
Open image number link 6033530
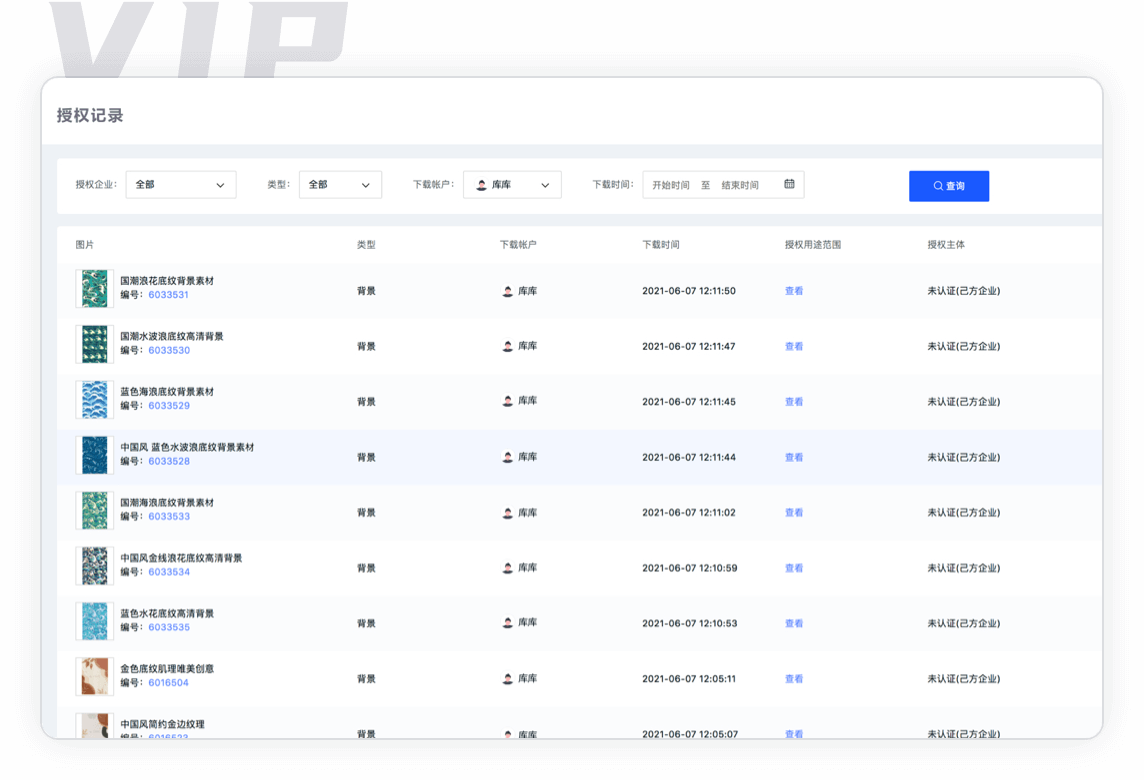click(x=169, y=351)
